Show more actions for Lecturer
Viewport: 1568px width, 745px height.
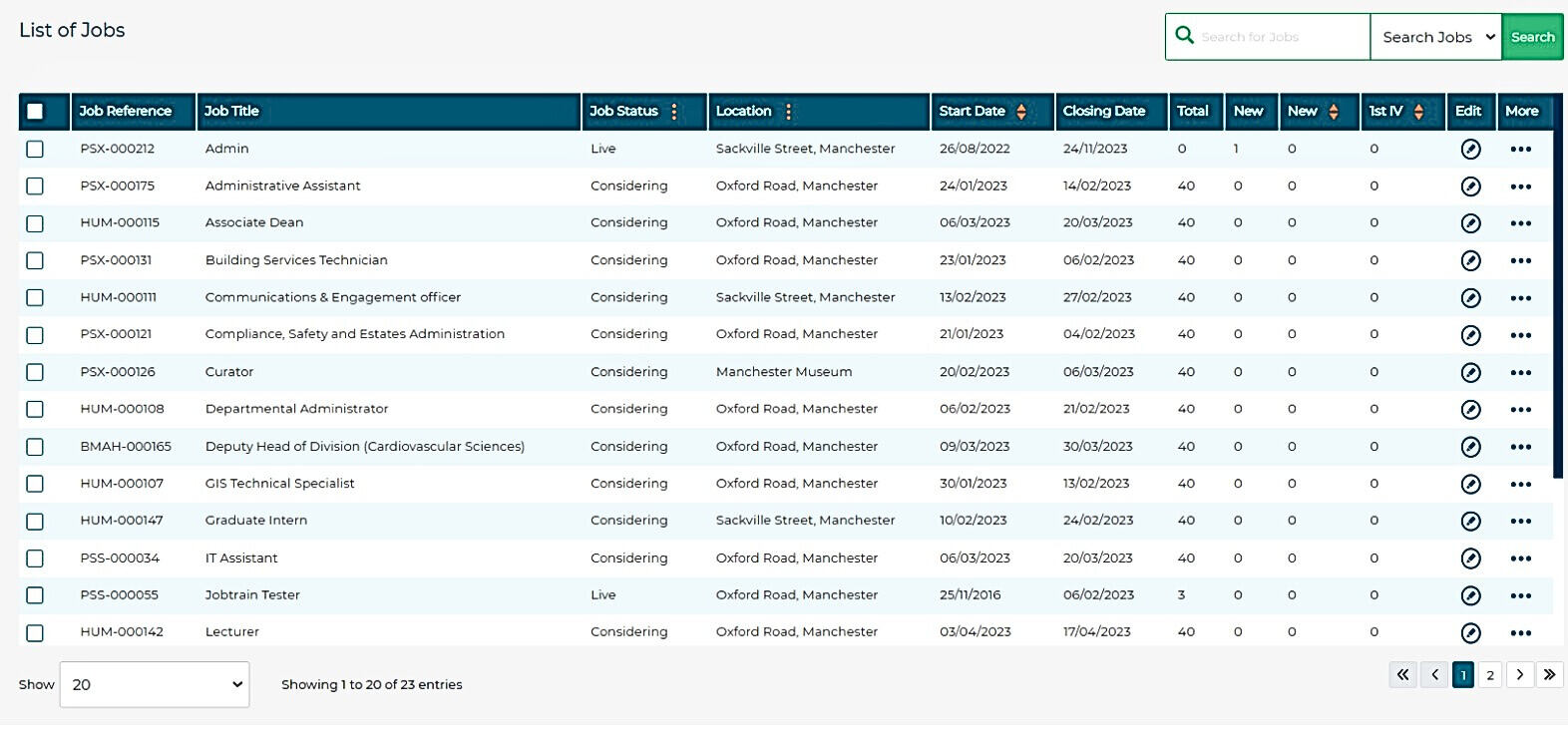[x=1520, y=633]
